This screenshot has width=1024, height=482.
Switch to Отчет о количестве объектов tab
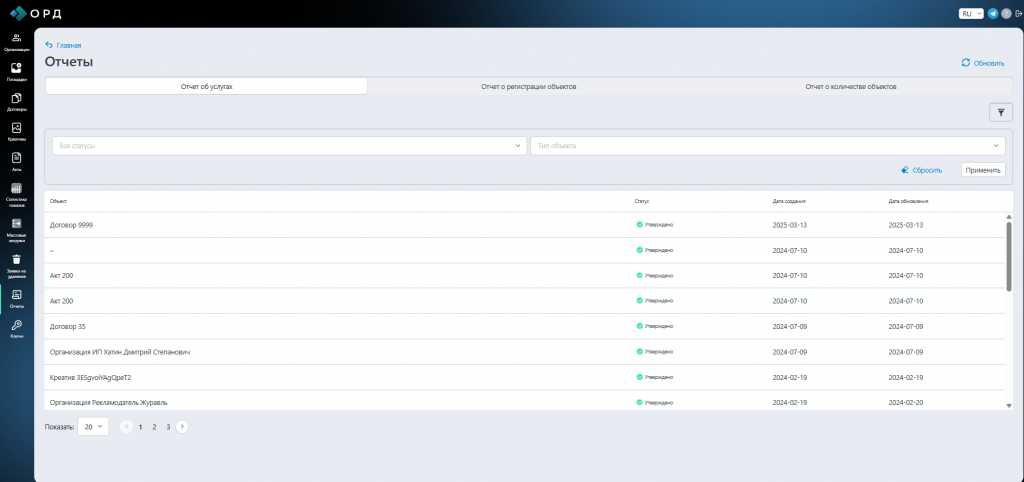(x=850, y=86)
